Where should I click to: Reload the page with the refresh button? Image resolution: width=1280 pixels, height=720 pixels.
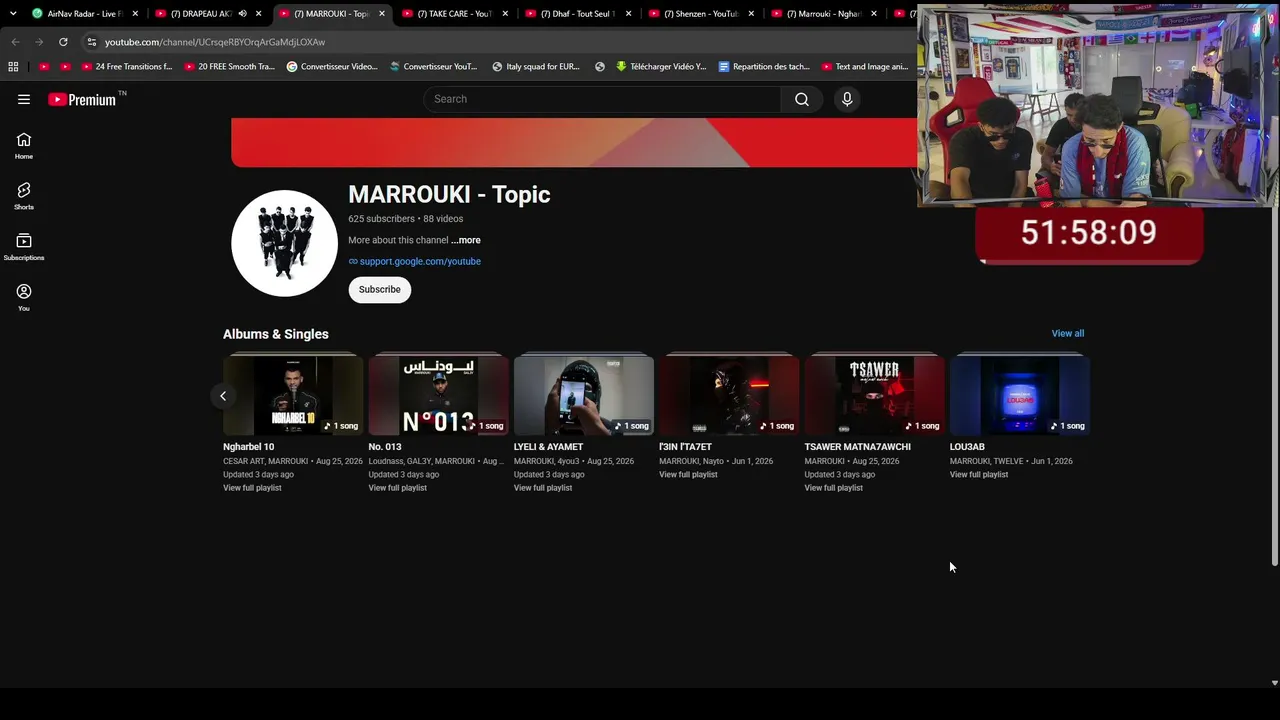click(x=63, y=42)
